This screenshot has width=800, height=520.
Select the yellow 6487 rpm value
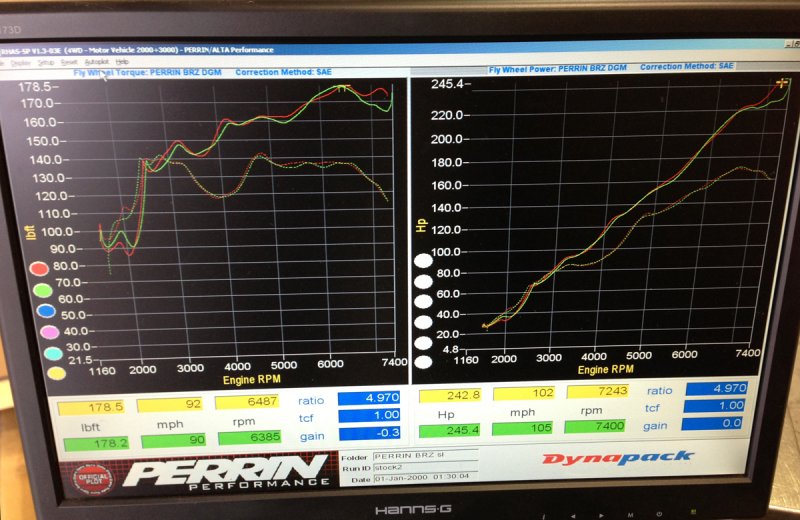click(x=247, y=402)
